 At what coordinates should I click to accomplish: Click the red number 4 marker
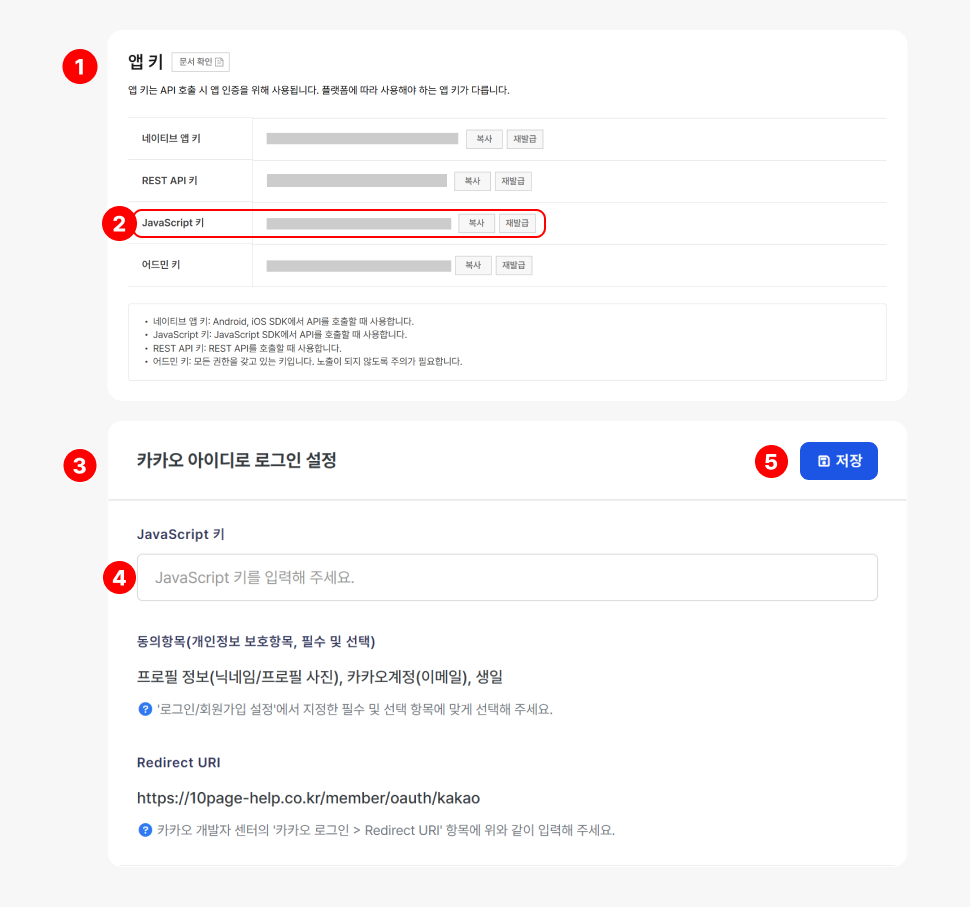tap(119, 577)
